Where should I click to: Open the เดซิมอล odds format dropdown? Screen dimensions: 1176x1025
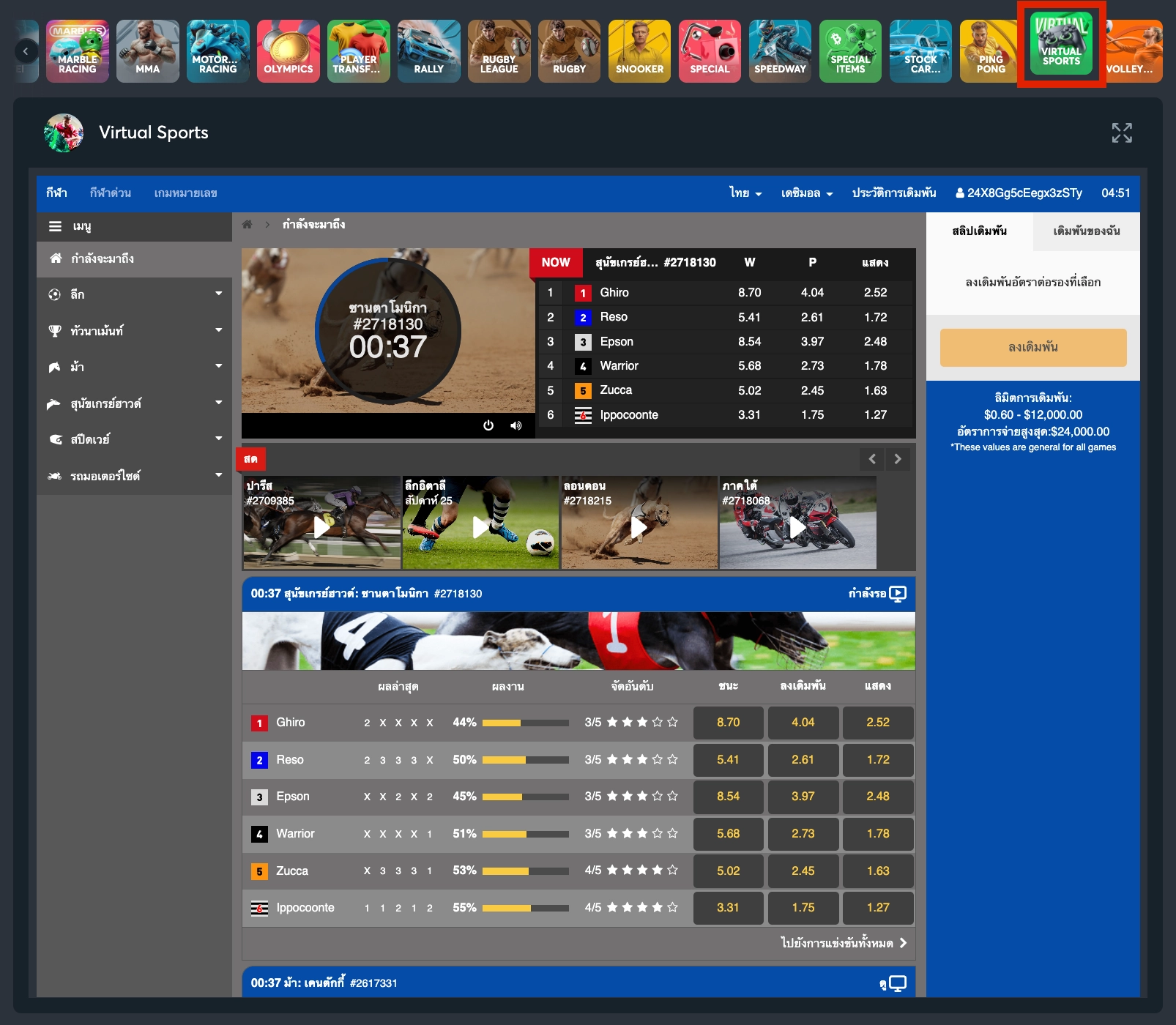tap(806, 193)
